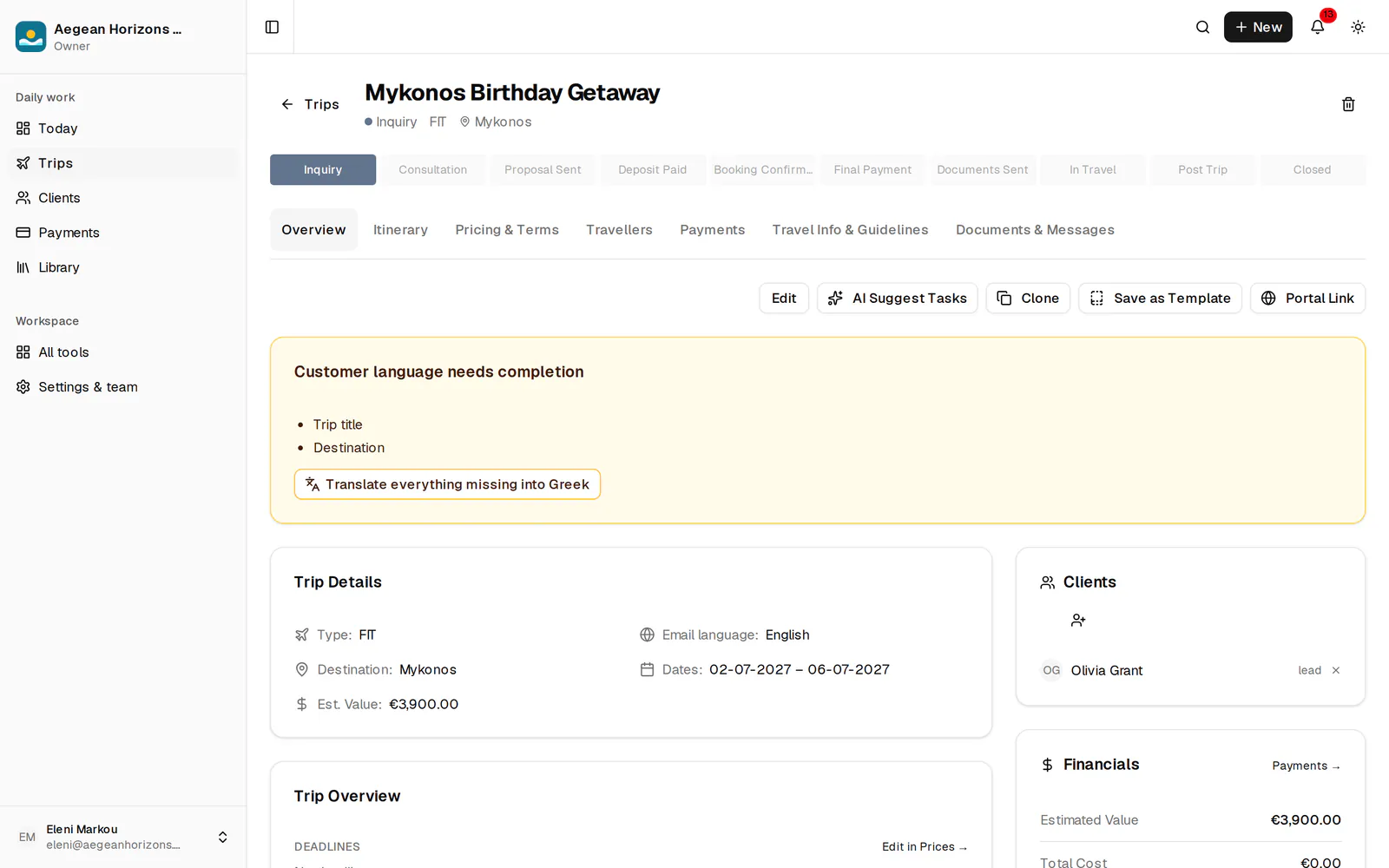Open All tools in the sidebar

(x=122, y=352)
